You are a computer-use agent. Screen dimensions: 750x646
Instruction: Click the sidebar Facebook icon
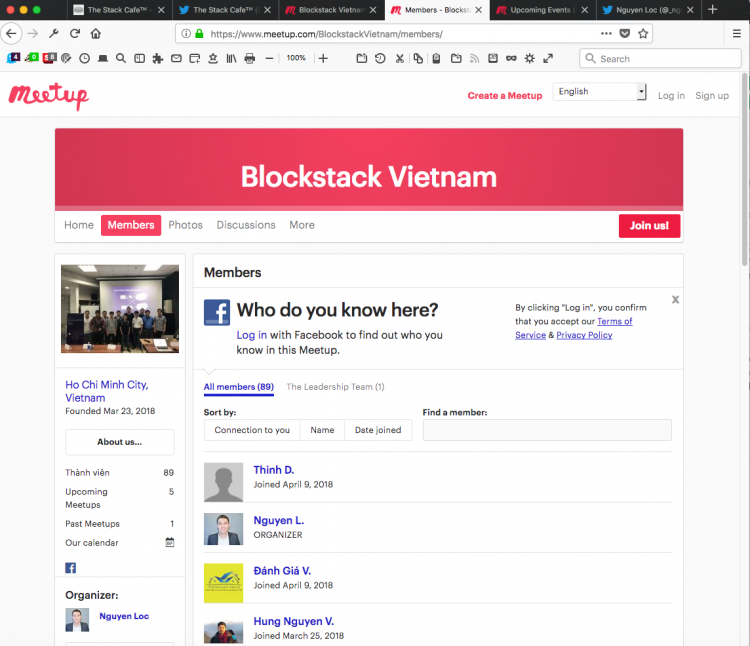pos(71,568)
